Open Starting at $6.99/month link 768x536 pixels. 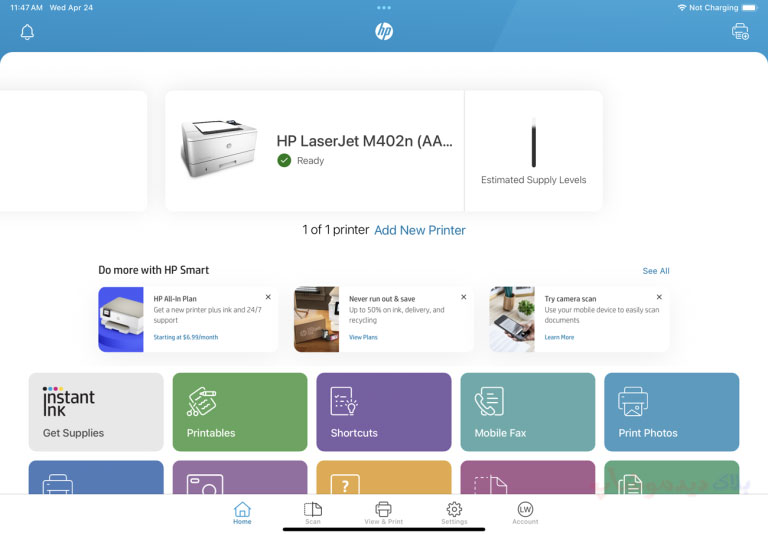[186, 337]
